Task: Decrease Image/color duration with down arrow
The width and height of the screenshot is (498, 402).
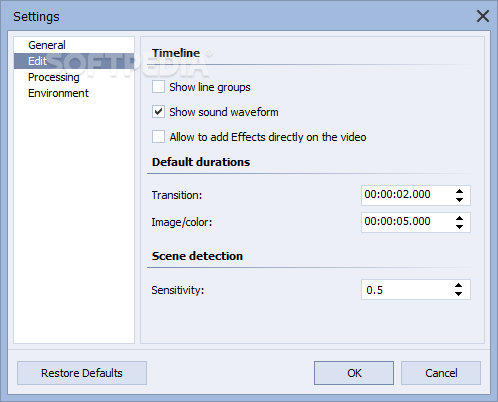Action: pos(459,227)
